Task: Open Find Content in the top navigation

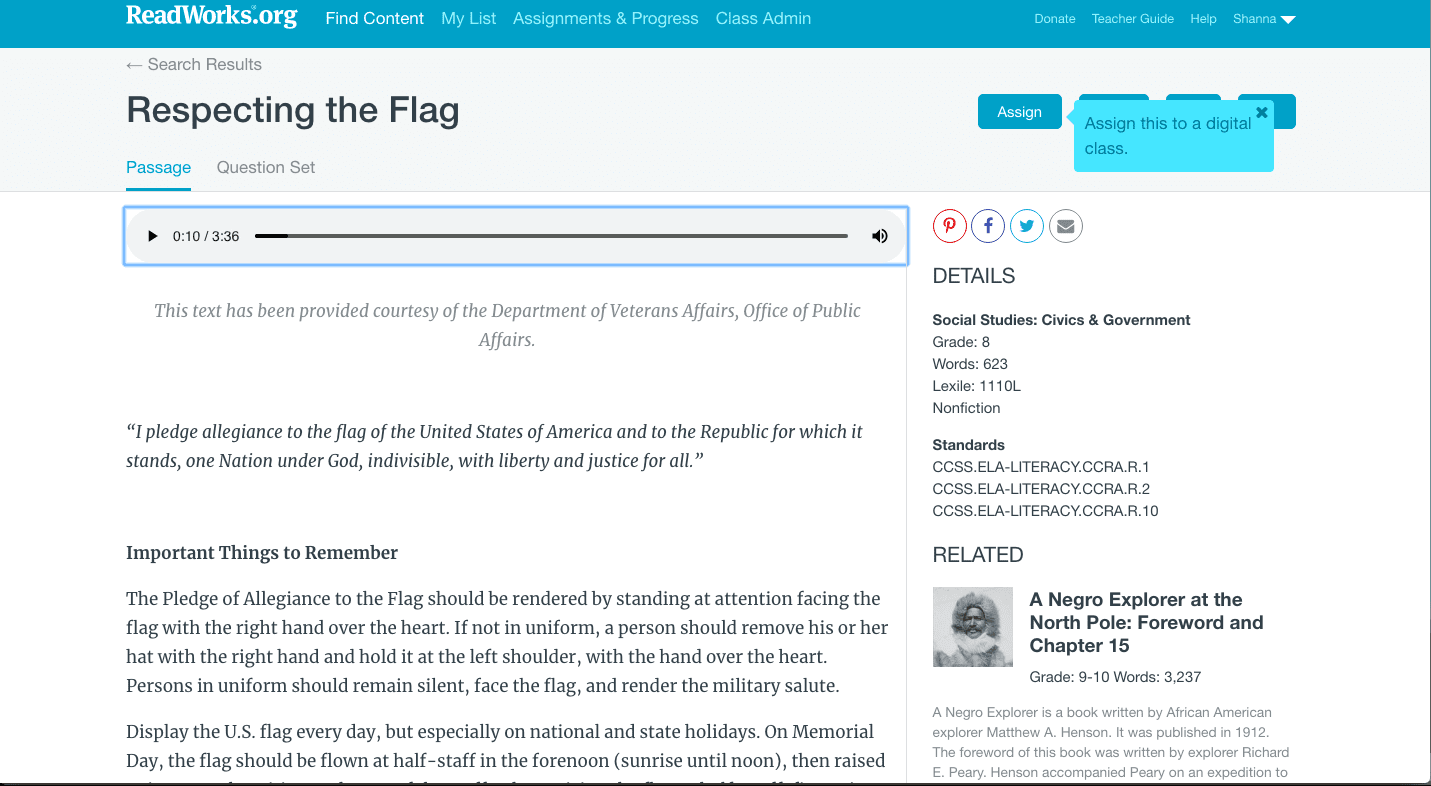Action: 375,18
